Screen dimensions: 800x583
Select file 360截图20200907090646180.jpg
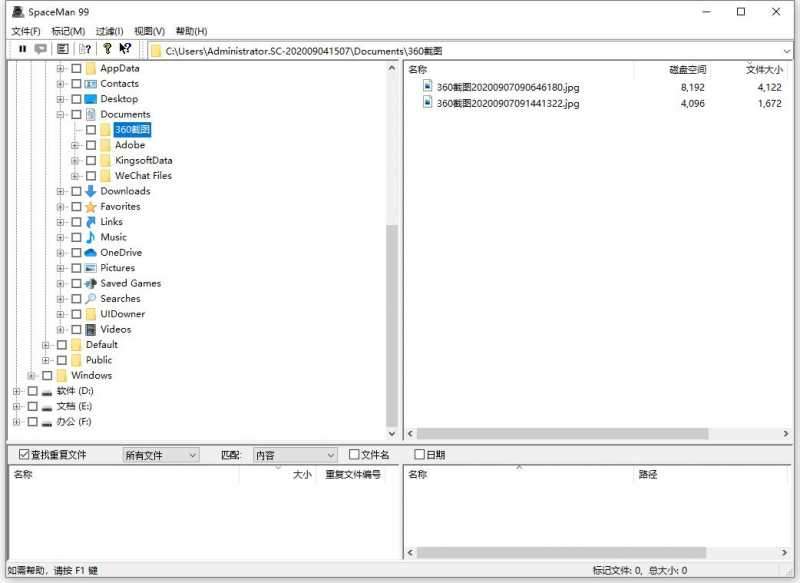[x=507, y=88]
